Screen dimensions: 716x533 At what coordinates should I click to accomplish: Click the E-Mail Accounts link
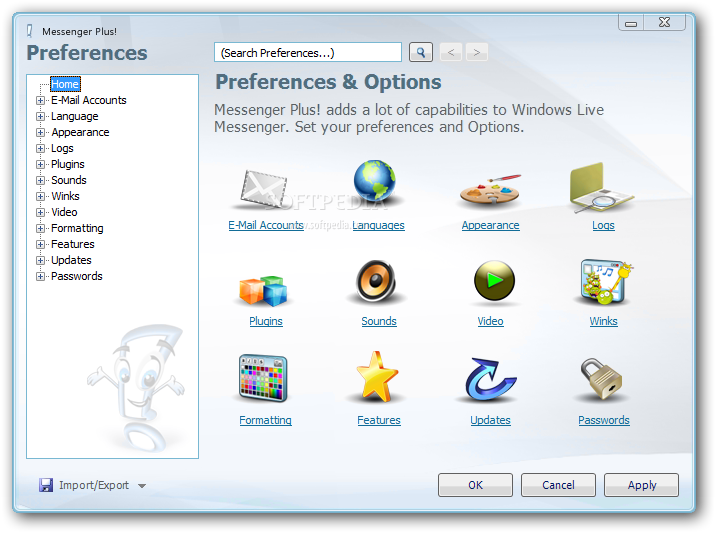[266, 225]
